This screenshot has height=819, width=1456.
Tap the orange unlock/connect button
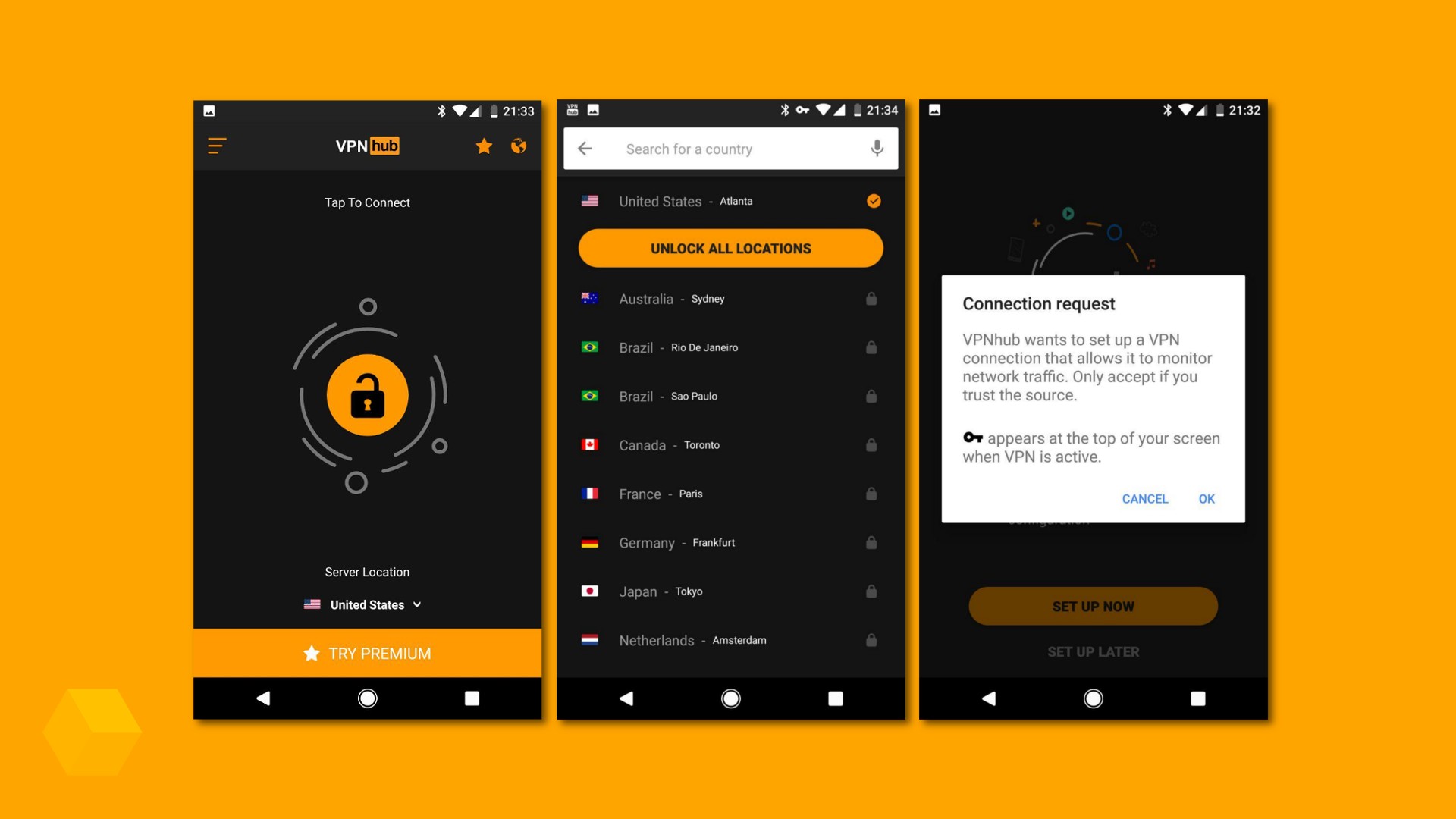[x=368, y=394]
